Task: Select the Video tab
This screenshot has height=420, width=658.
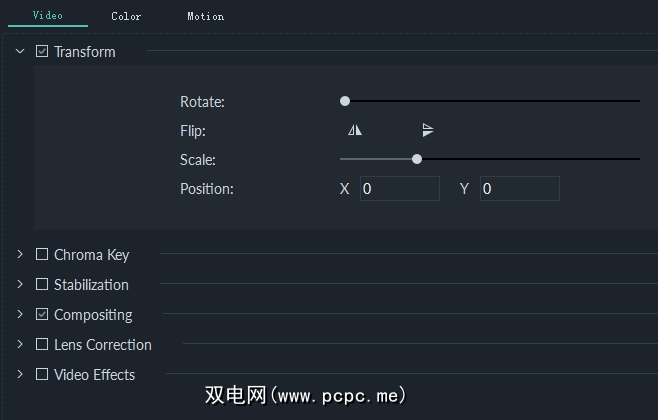Action: coord(47,16)
